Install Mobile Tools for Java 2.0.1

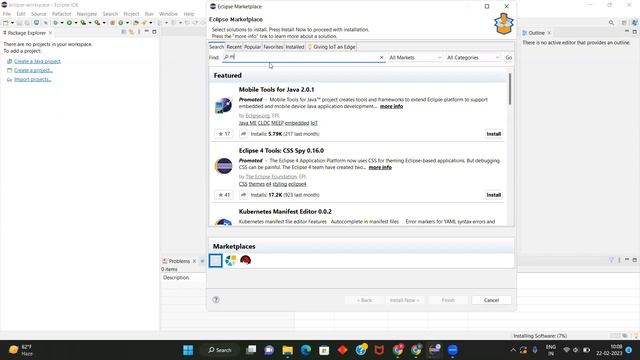click(x=493, y=134)
